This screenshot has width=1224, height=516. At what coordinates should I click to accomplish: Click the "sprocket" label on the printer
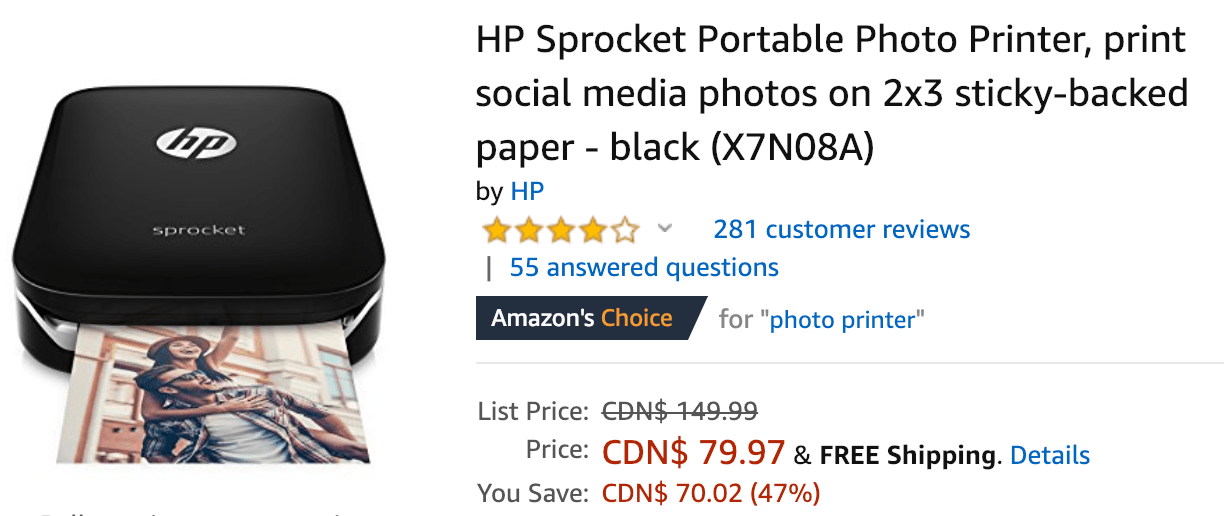pyautogui.click(x=198, y=230)
